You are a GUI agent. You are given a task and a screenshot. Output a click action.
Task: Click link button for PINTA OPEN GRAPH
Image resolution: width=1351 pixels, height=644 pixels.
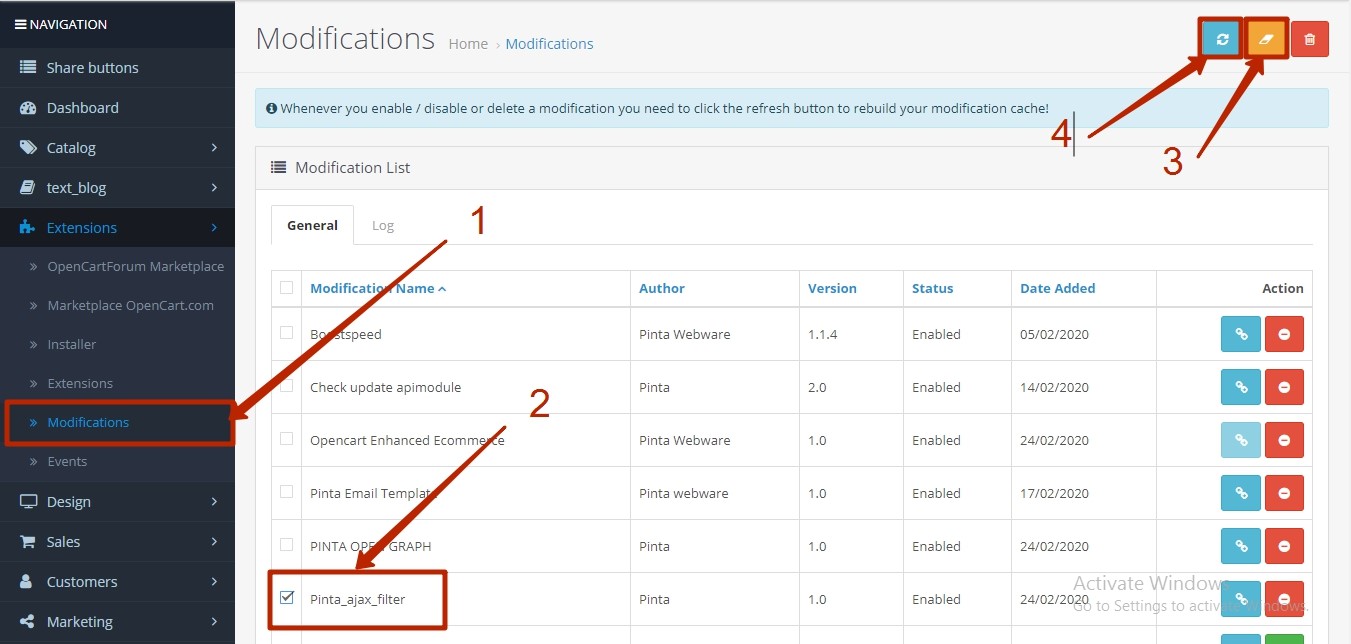tap(1241, 546)
